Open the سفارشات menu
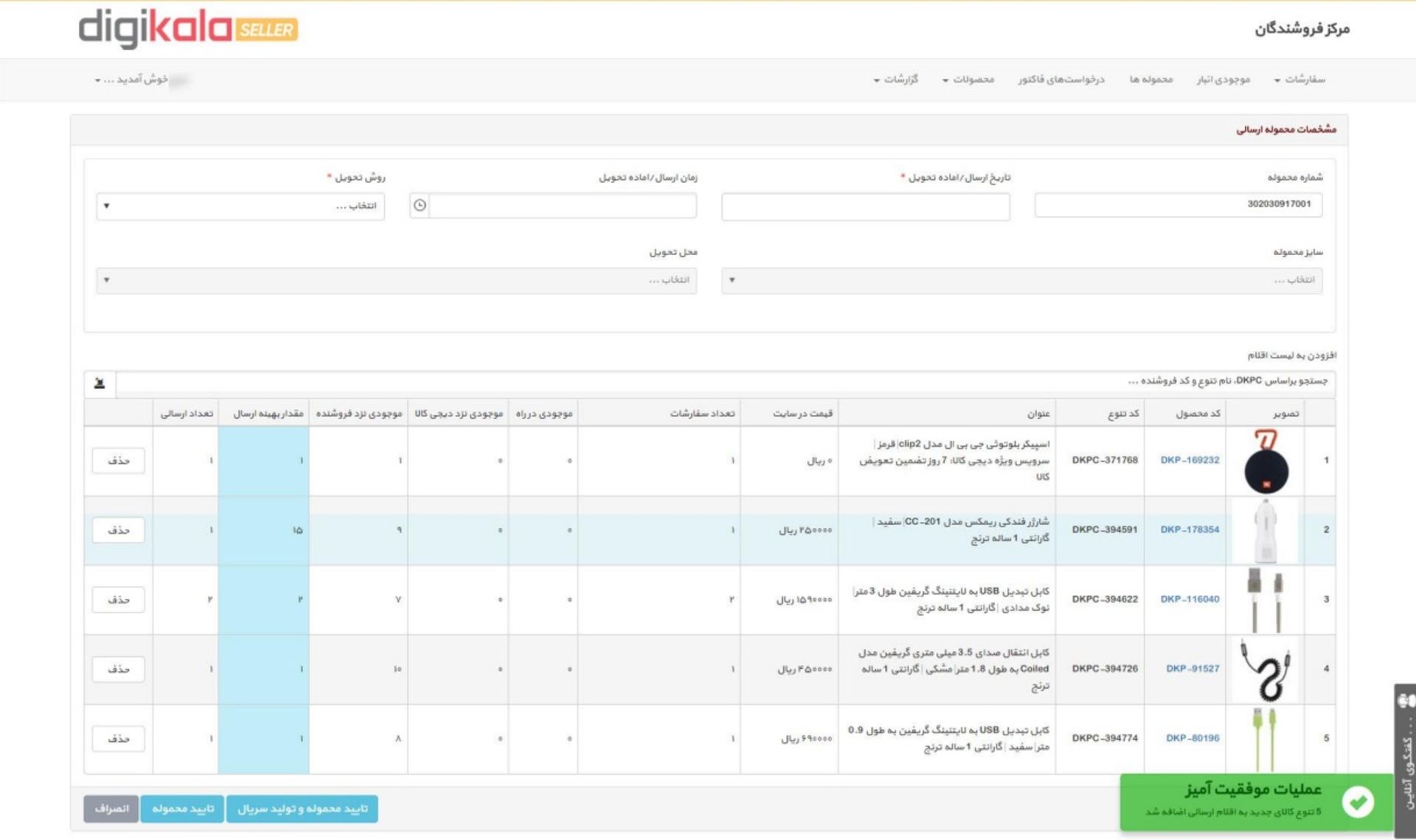 coord(1299,79)
